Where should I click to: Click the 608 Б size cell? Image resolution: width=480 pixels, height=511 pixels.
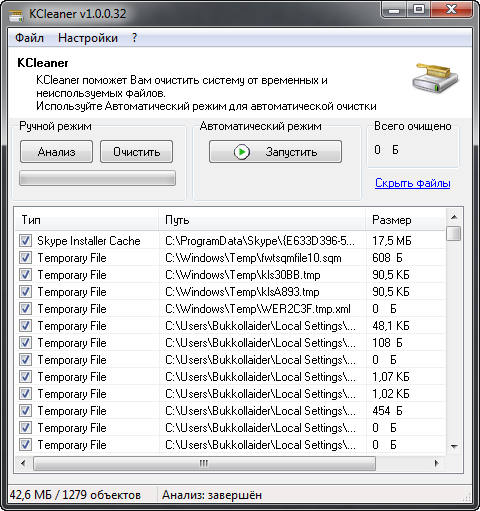point(387,258)
